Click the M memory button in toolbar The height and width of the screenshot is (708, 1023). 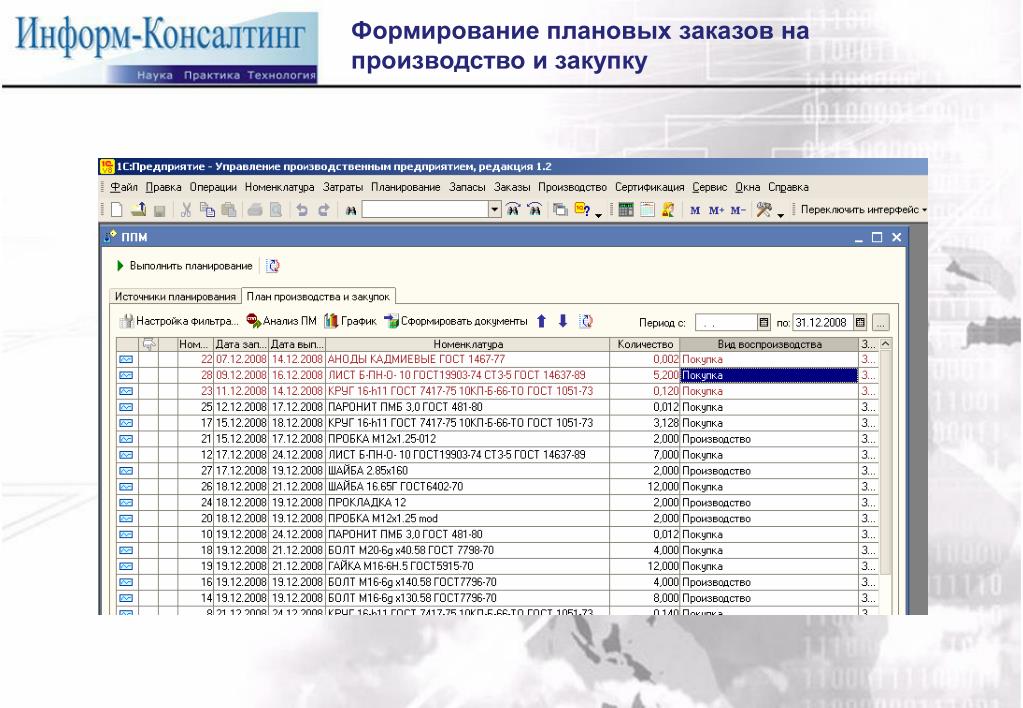click(695, 210)
